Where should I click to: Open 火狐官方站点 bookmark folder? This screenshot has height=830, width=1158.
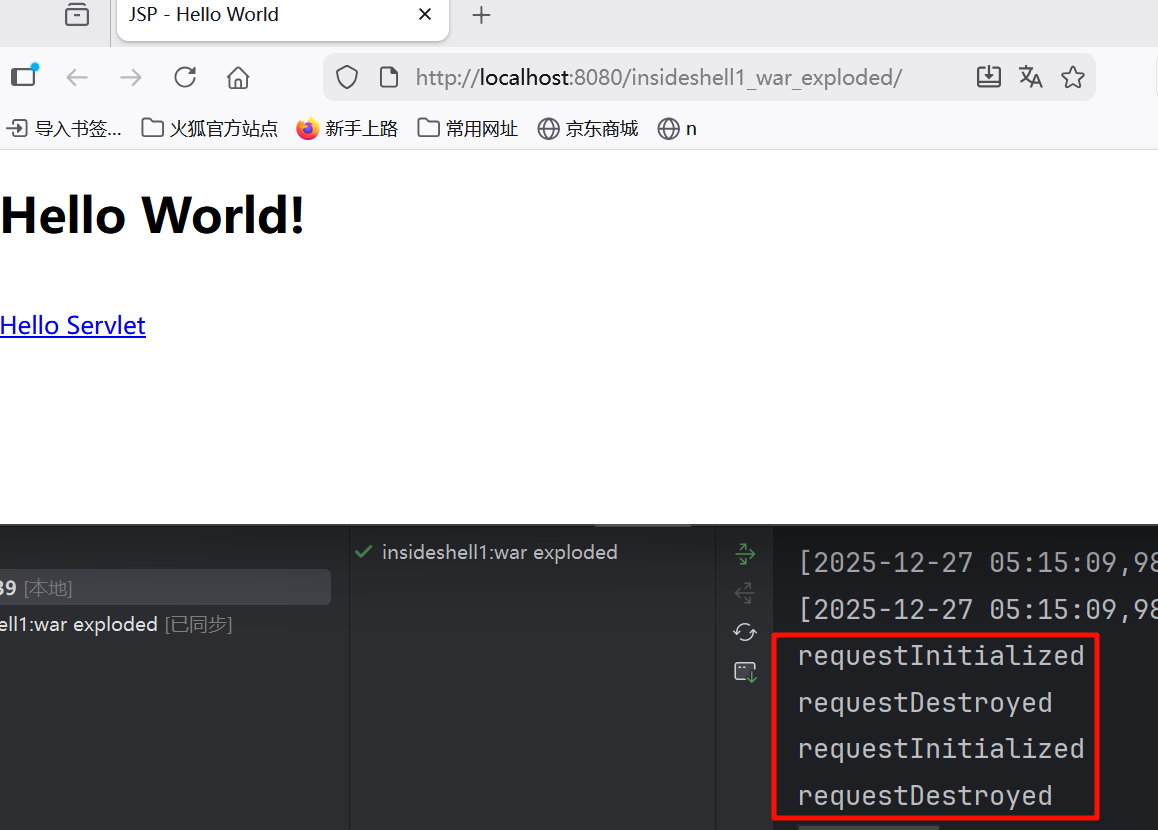point(210,128)
